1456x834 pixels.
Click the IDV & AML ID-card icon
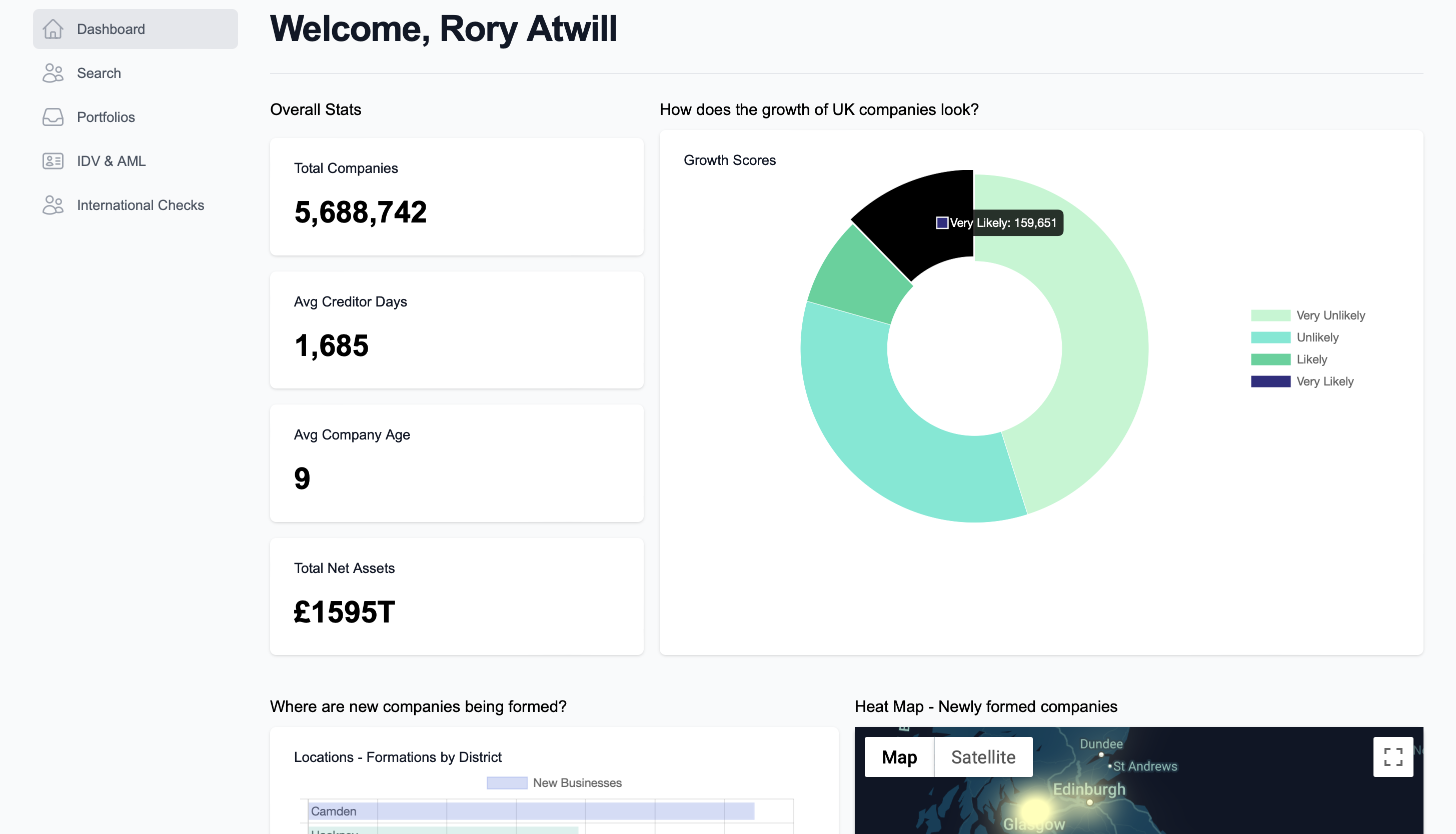coord(53,161)
